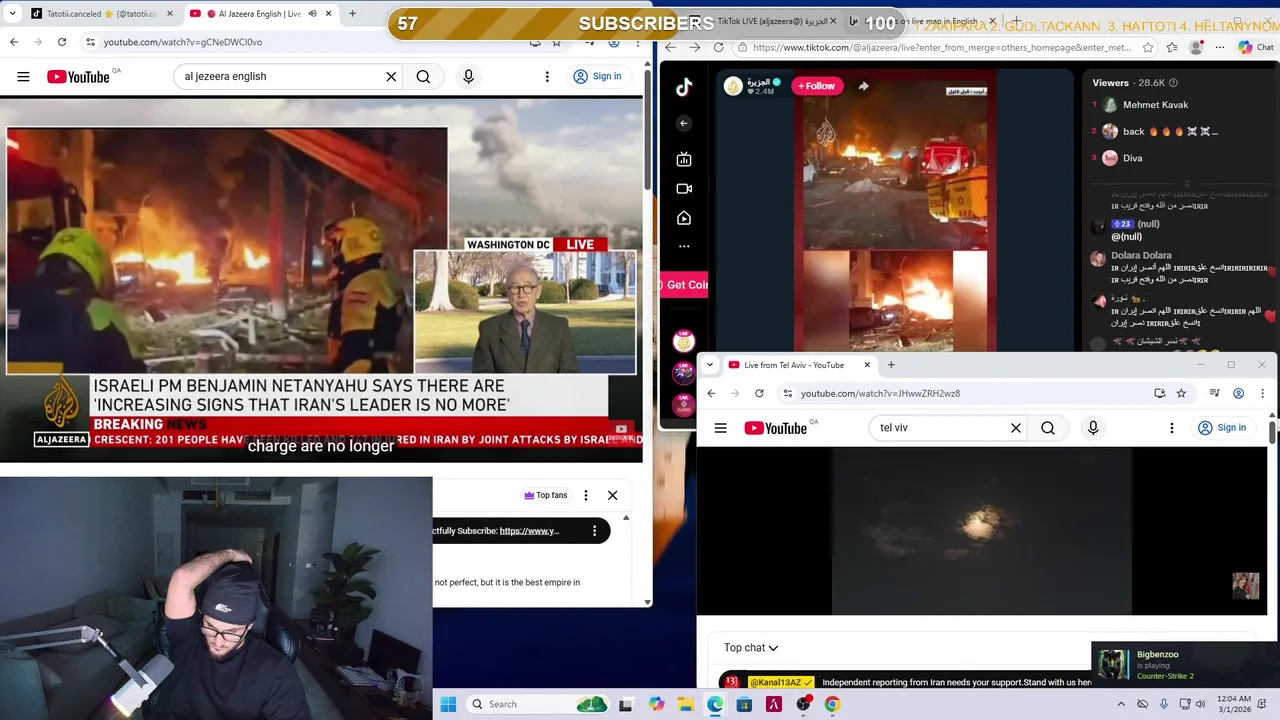Click the @Kanal13AZ pinned chat message
This screenshot has height=720, width=1280.
(905, 682)
